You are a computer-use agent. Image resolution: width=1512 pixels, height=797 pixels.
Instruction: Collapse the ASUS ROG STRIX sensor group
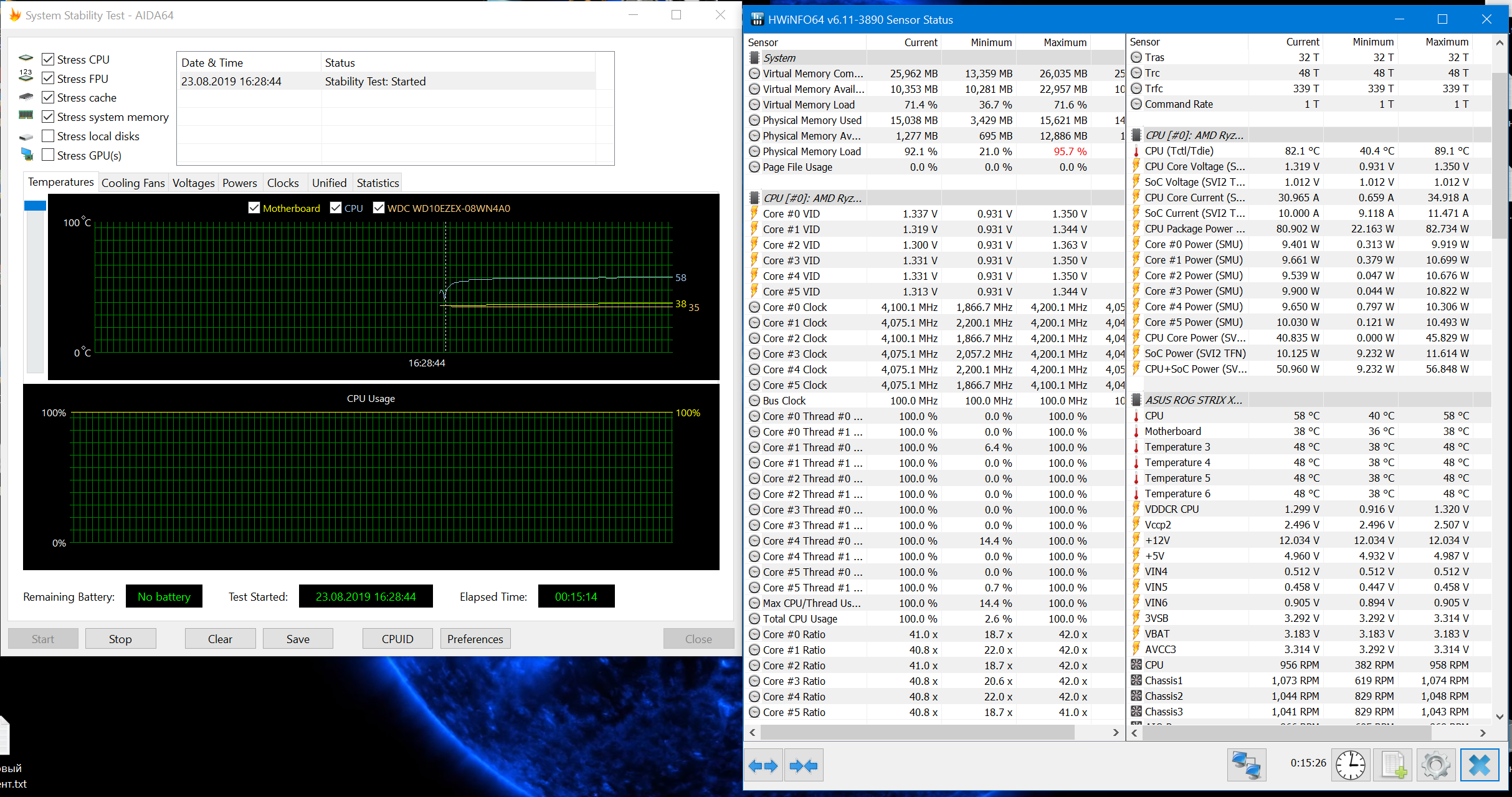[1193, 400]
